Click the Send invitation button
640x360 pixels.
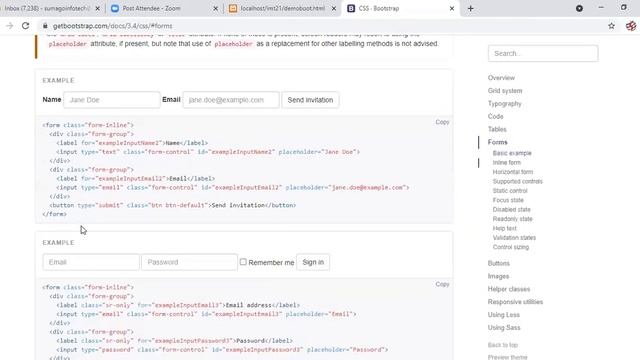(310, 100)
